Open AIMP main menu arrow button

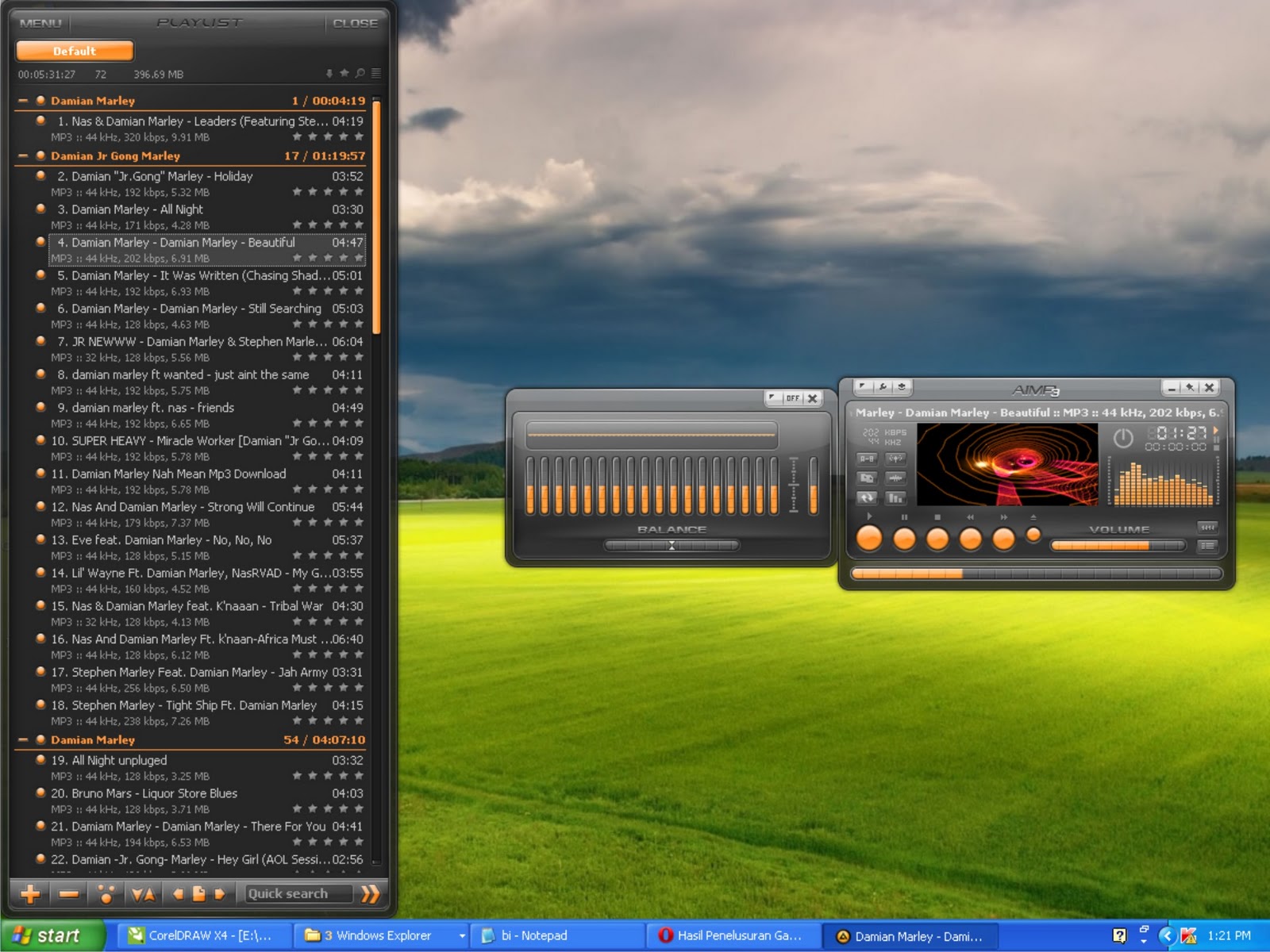tap(863, 387)
